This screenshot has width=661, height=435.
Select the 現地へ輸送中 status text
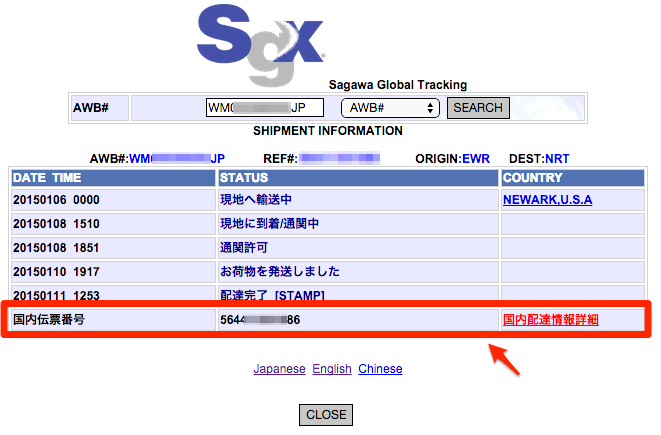[255, 200]
